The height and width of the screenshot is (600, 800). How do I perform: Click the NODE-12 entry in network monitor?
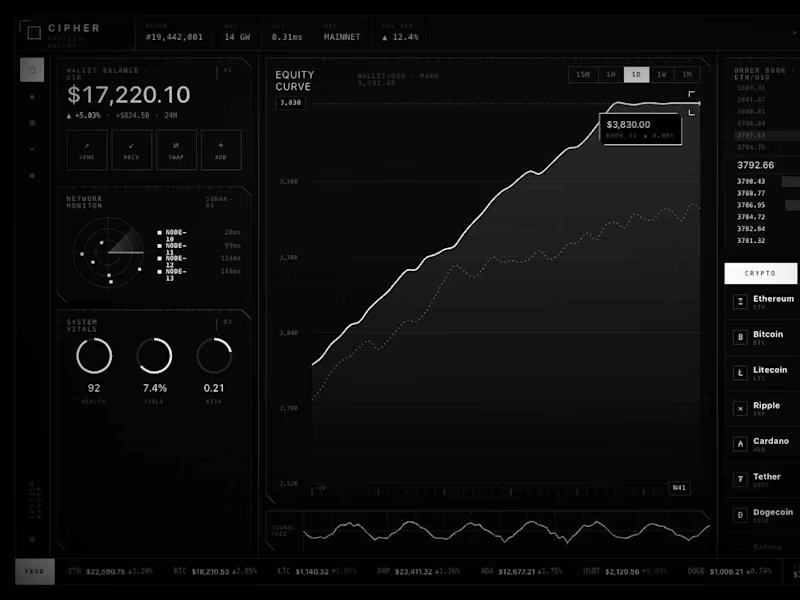click(x=198, y=261)
